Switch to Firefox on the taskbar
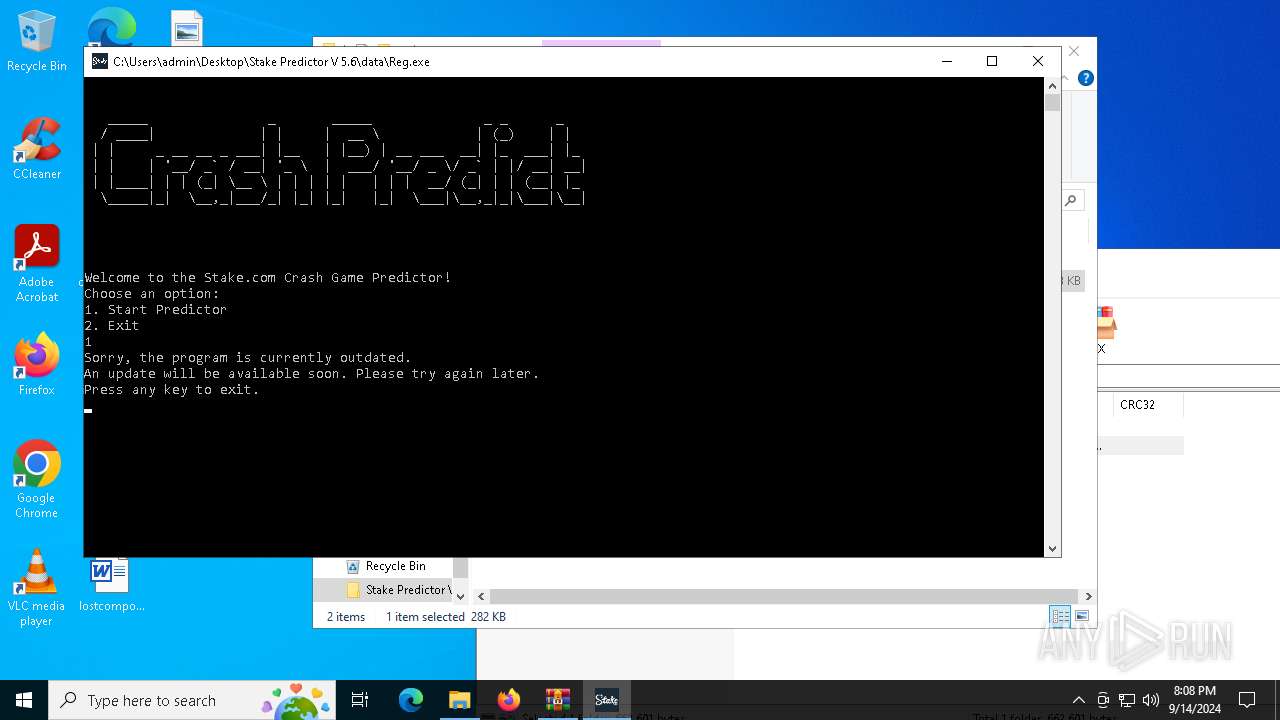The height and width of the screenshot is (720, 1280). 509,700
